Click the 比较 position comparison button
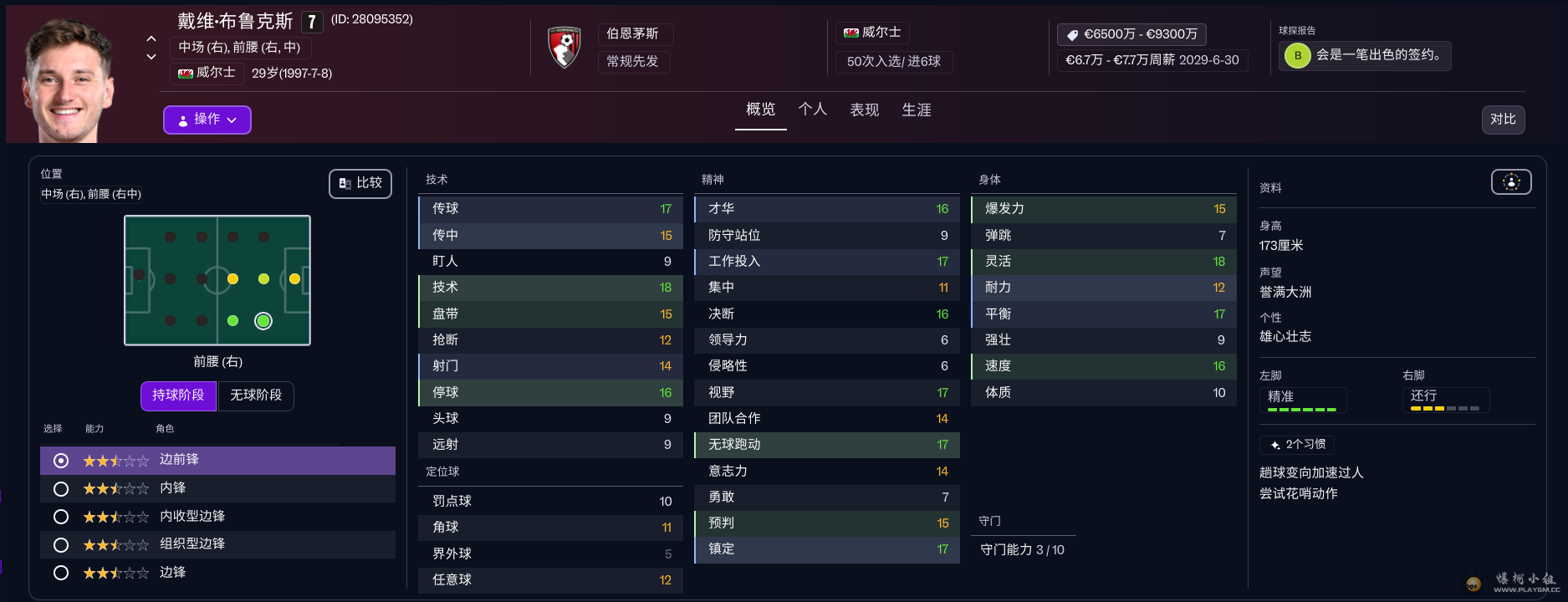Screen dimensions: 1568x602 [360, 183]
